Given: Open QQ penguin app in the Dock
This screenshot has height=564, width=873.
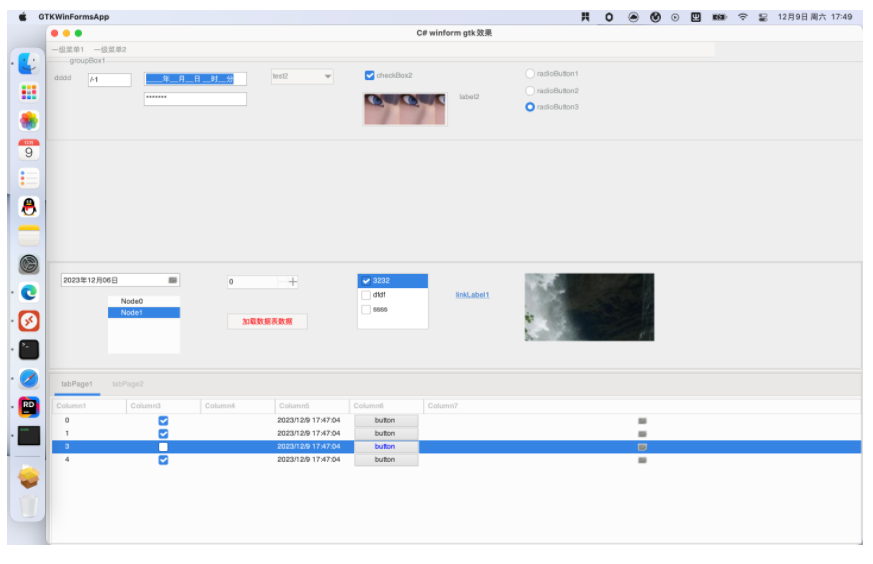Looking at the screenshot, I should click(x=29, y=207).
